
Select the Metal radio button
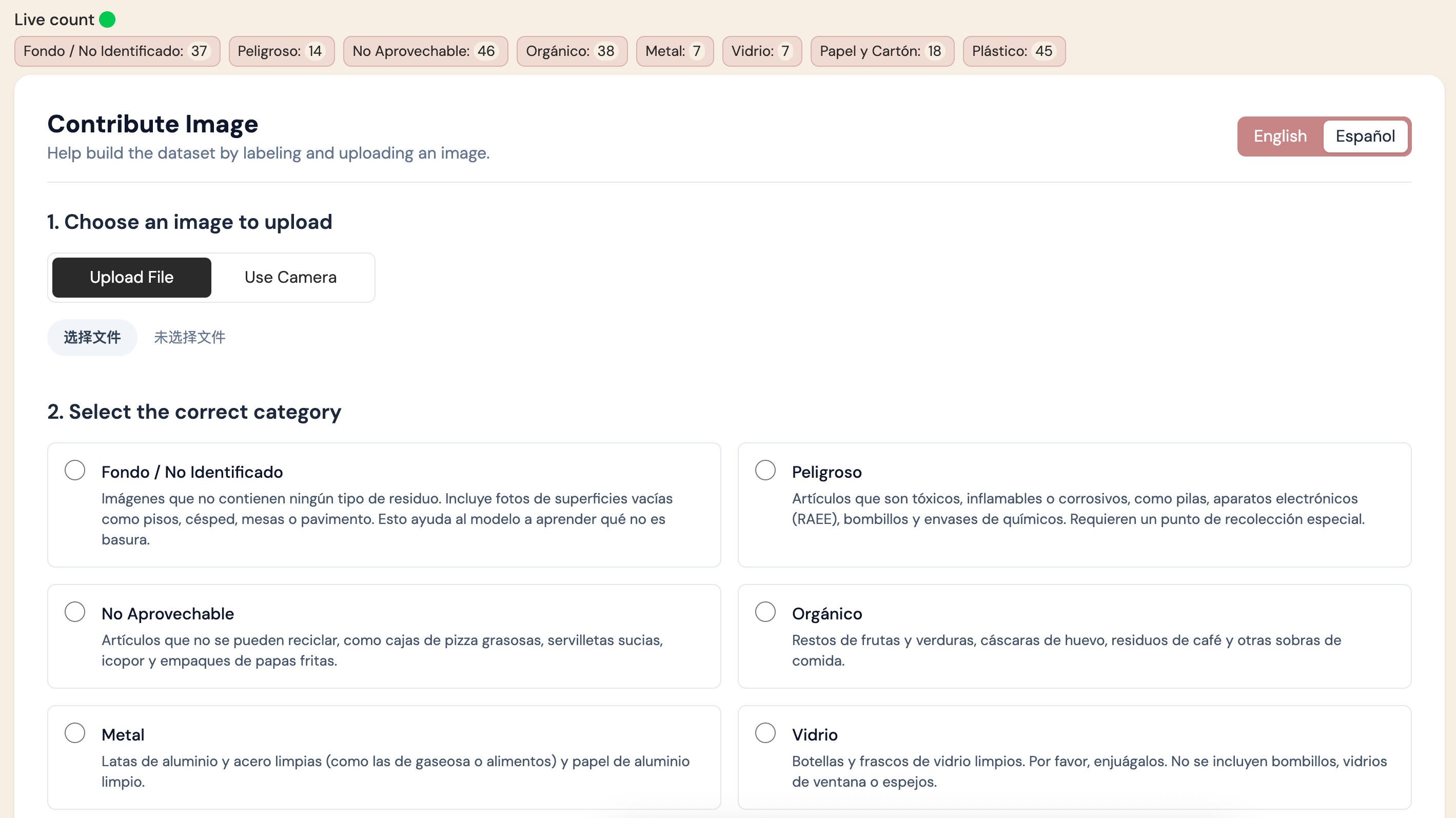pos(74,733)
